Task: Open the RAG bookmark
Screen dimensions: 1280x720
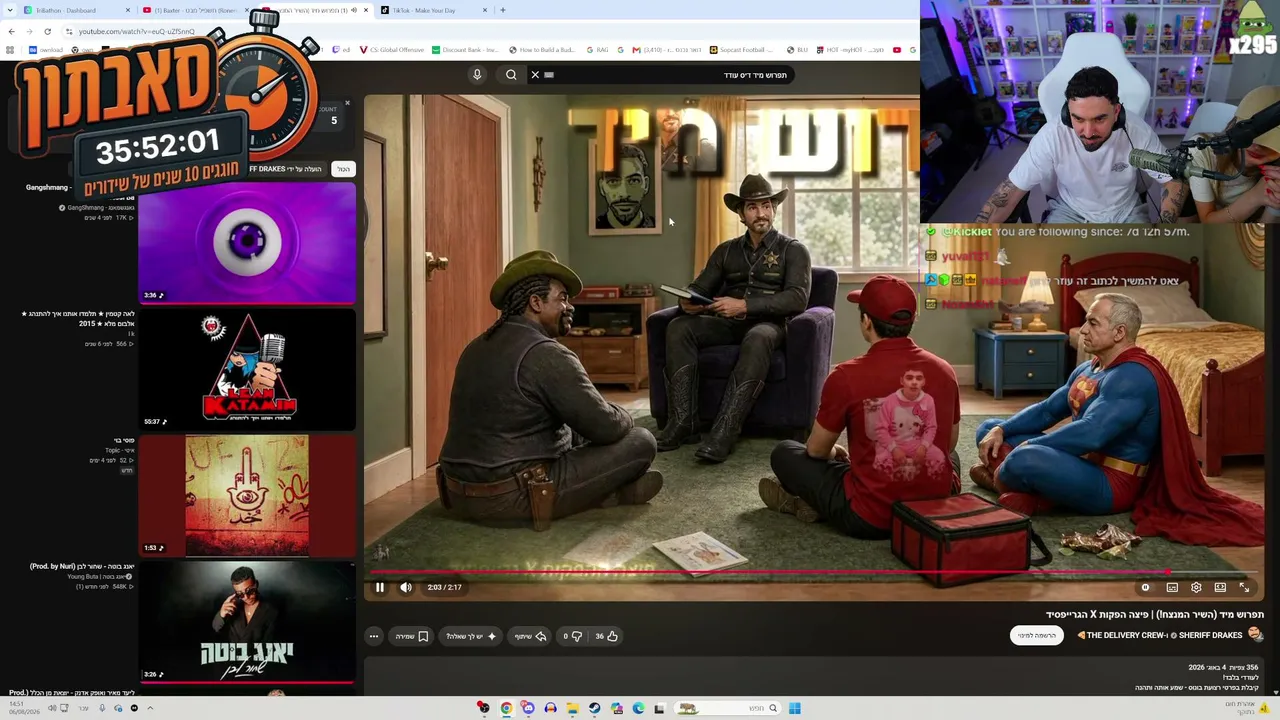Action: click(x=597, y=50)
